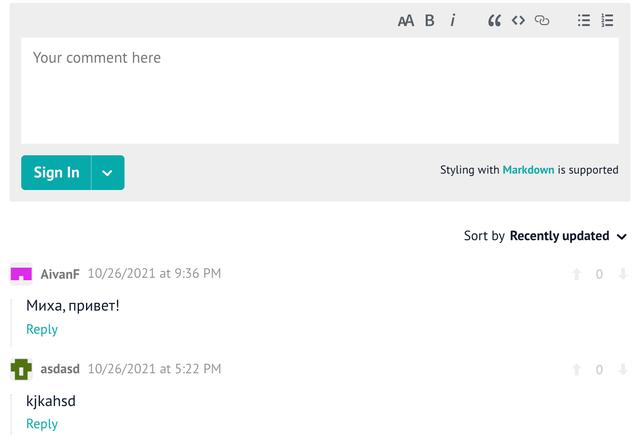Click the heading text size icon
Viewport: 640px width, 435px height.
[405, 20]
